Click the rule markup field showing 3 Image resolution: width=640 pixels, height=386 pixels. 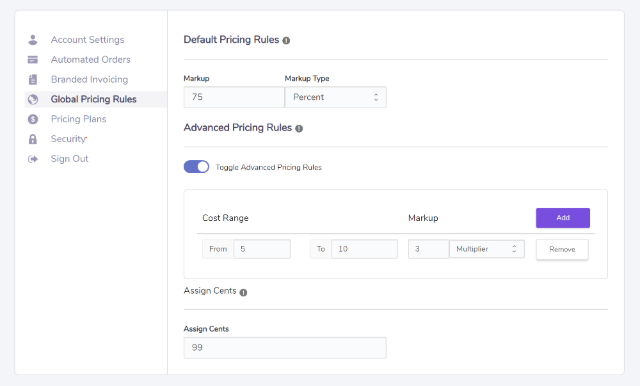(429, 249)
